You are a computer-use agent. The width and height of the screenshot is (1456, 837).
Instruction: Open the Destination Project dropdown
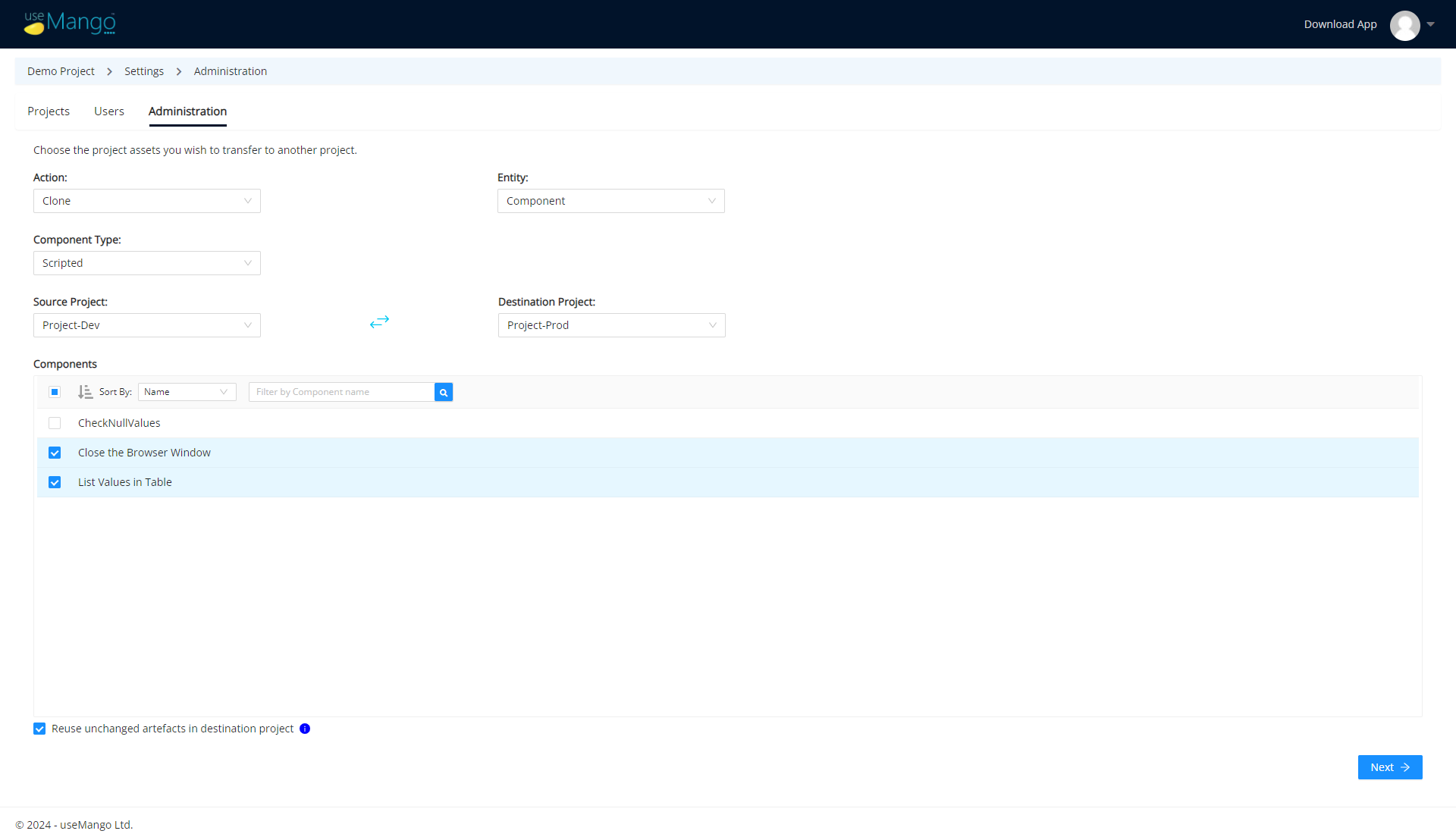click(612, 325)
